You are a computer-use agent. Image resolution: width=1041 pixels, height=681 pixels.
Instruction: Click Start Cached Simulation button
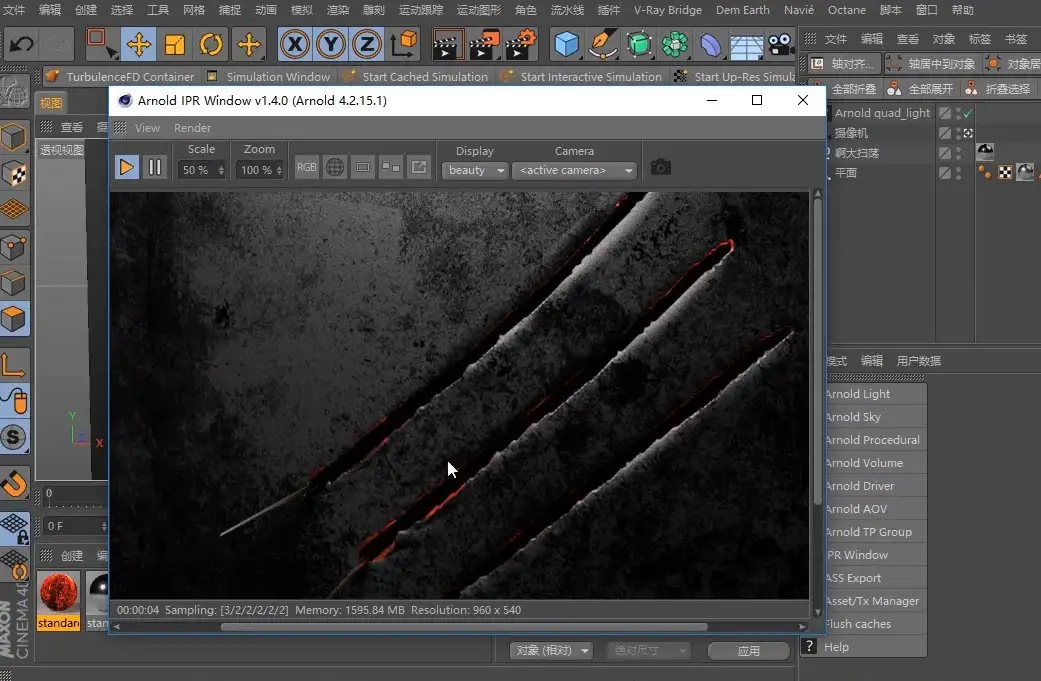point(416,76)
